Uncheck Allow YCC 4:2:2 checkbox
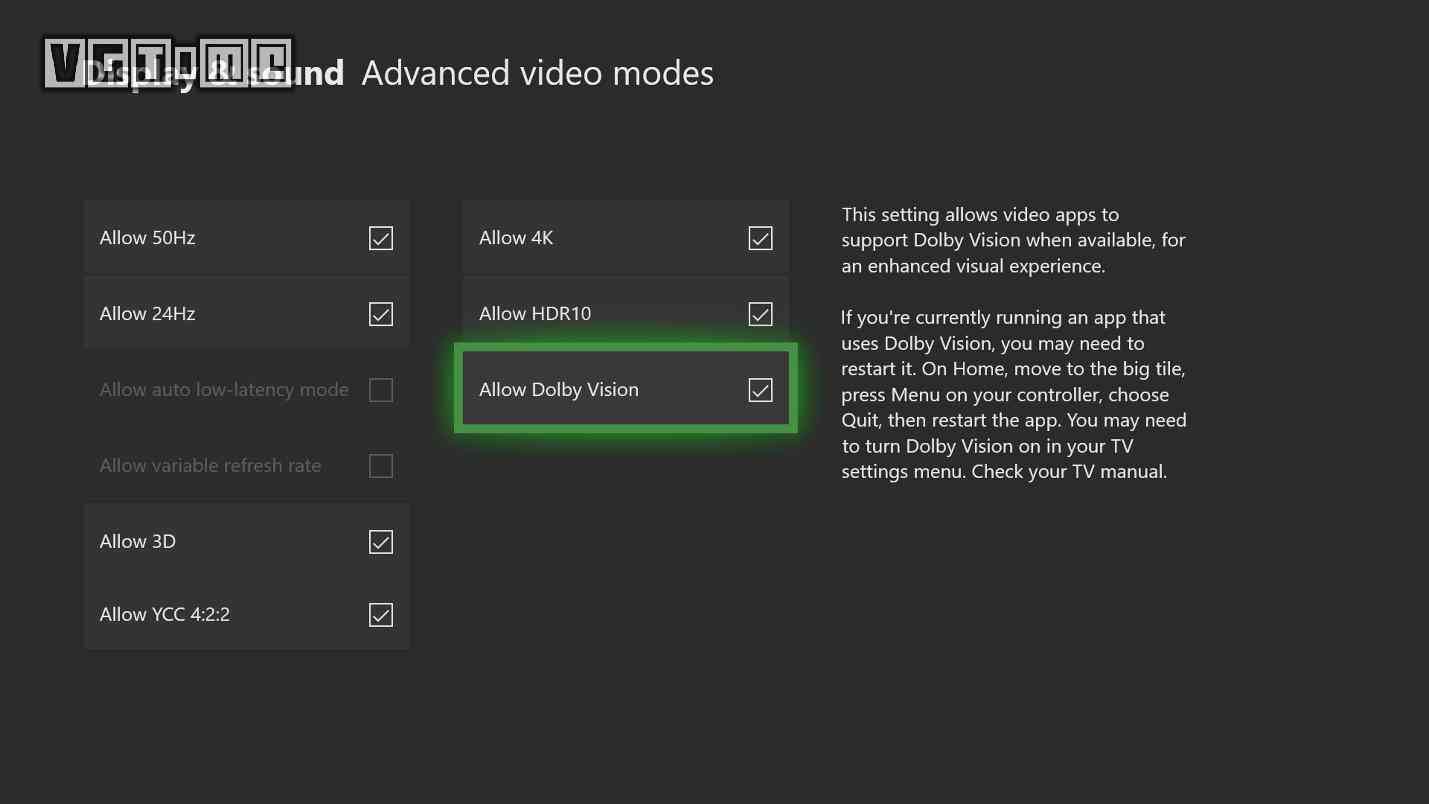This screenshot has height=804, width=1429. 381,615
